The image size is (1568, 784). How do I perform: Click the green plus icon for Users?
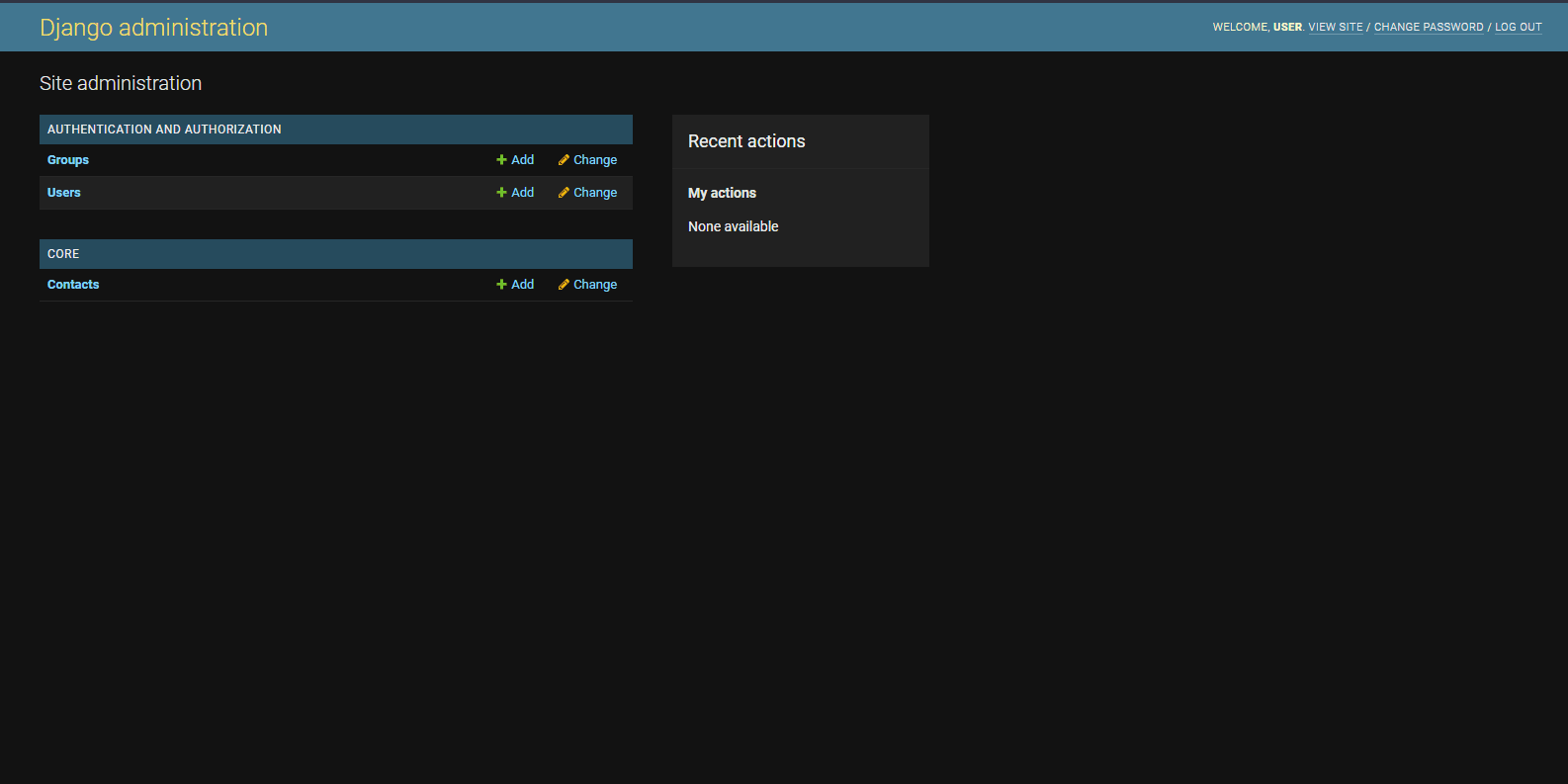501,193
